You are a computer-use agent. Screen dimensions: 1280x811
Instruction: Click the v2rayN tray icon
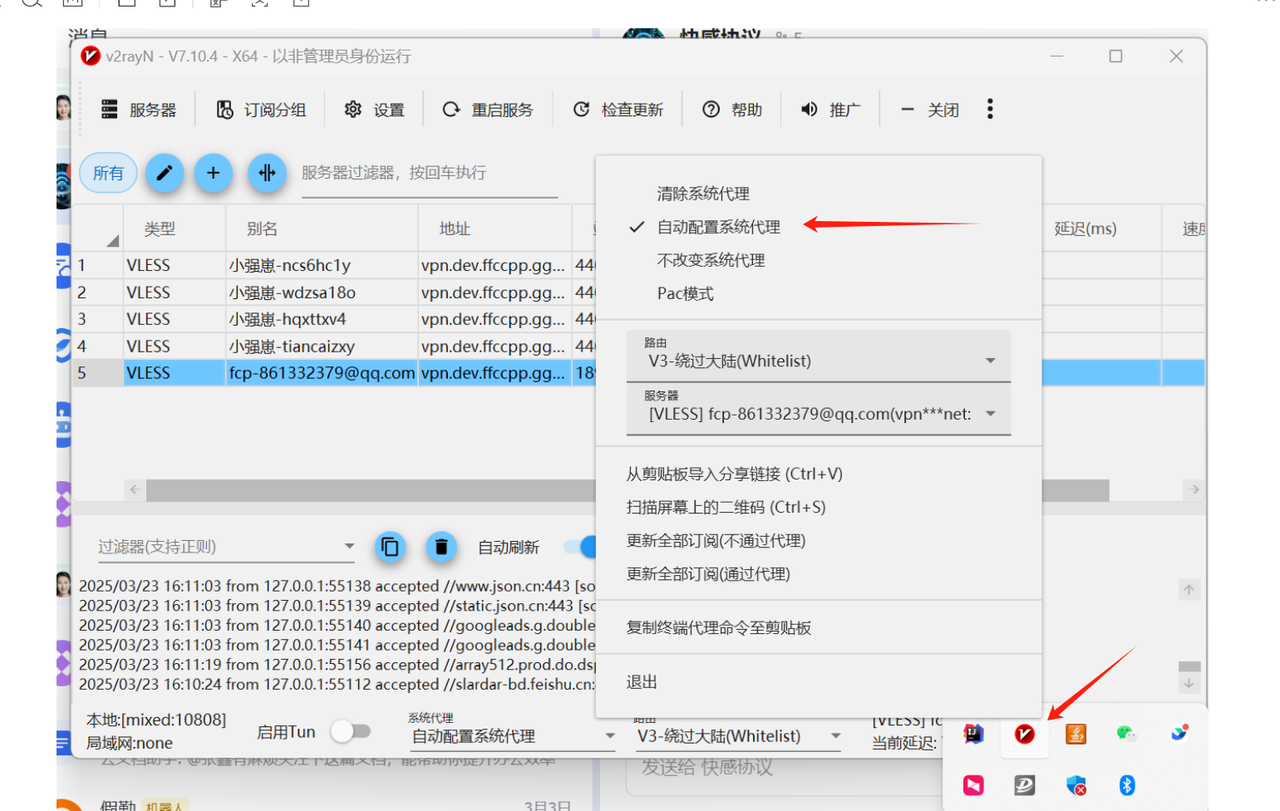click(1024, 735)
